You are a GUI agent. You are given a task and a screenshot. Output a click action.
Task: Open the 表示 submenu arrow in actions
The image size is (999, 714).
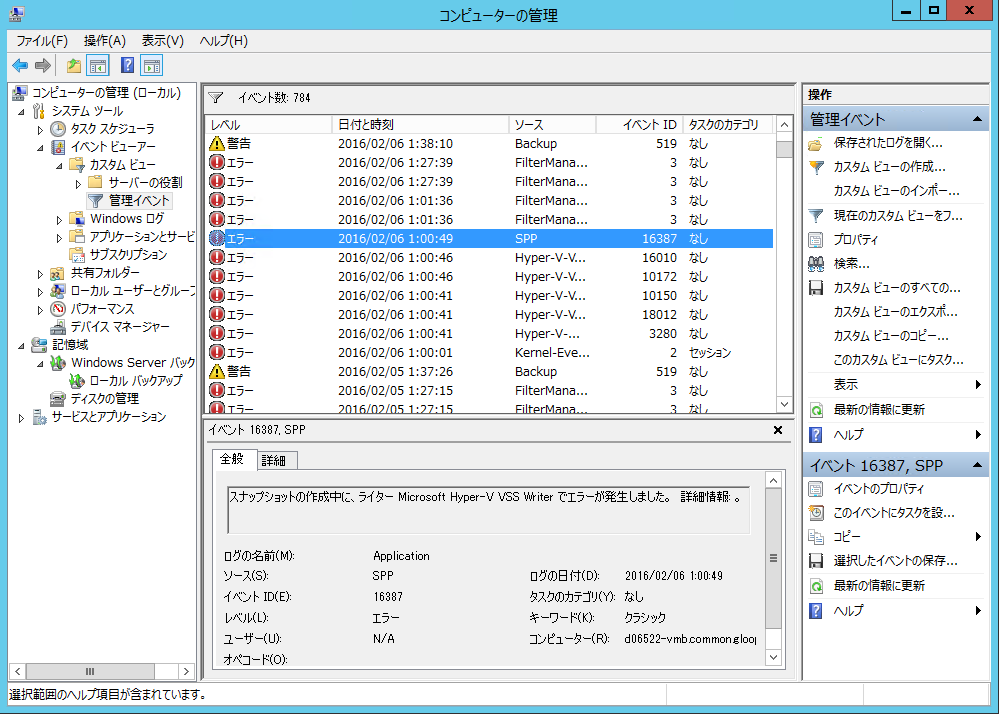point(977,384)
